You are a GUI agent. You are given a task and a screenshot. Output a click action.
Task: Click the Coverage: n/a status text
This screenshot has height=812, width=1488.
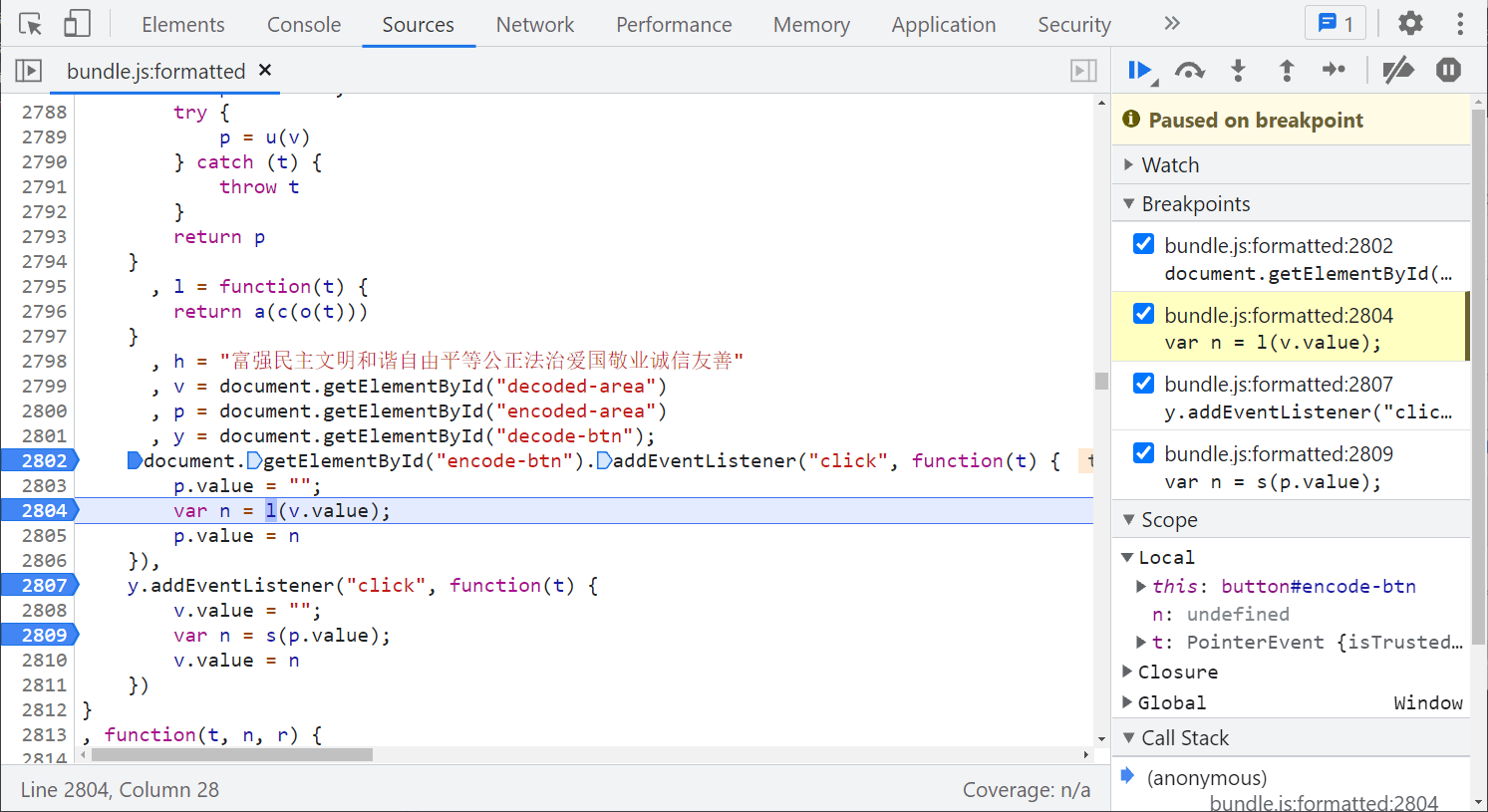click(1027, 789)
